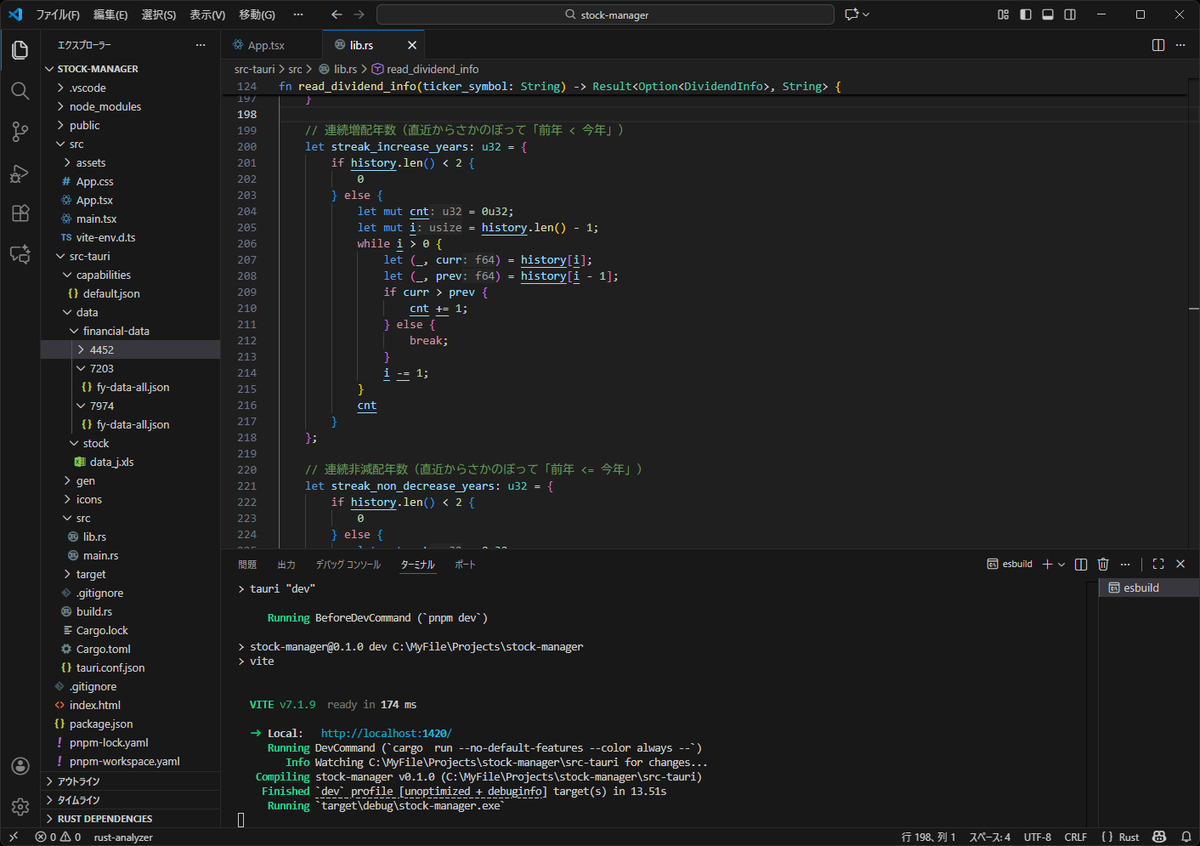The height and width of the screenshot is (846, 1200).
Task: Open the Search view in activity bar
Action: click(20, 91)
